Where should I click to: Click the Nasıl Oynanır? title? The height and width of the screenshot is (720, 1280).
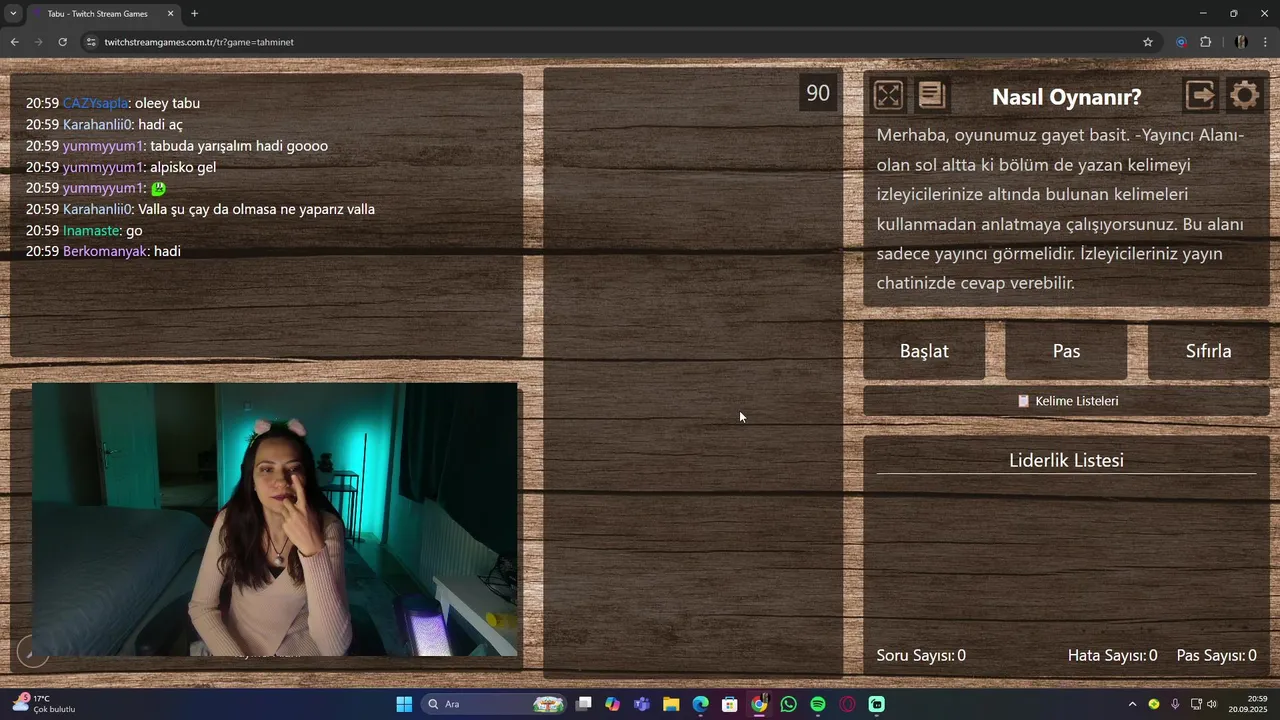[1066, 97]
